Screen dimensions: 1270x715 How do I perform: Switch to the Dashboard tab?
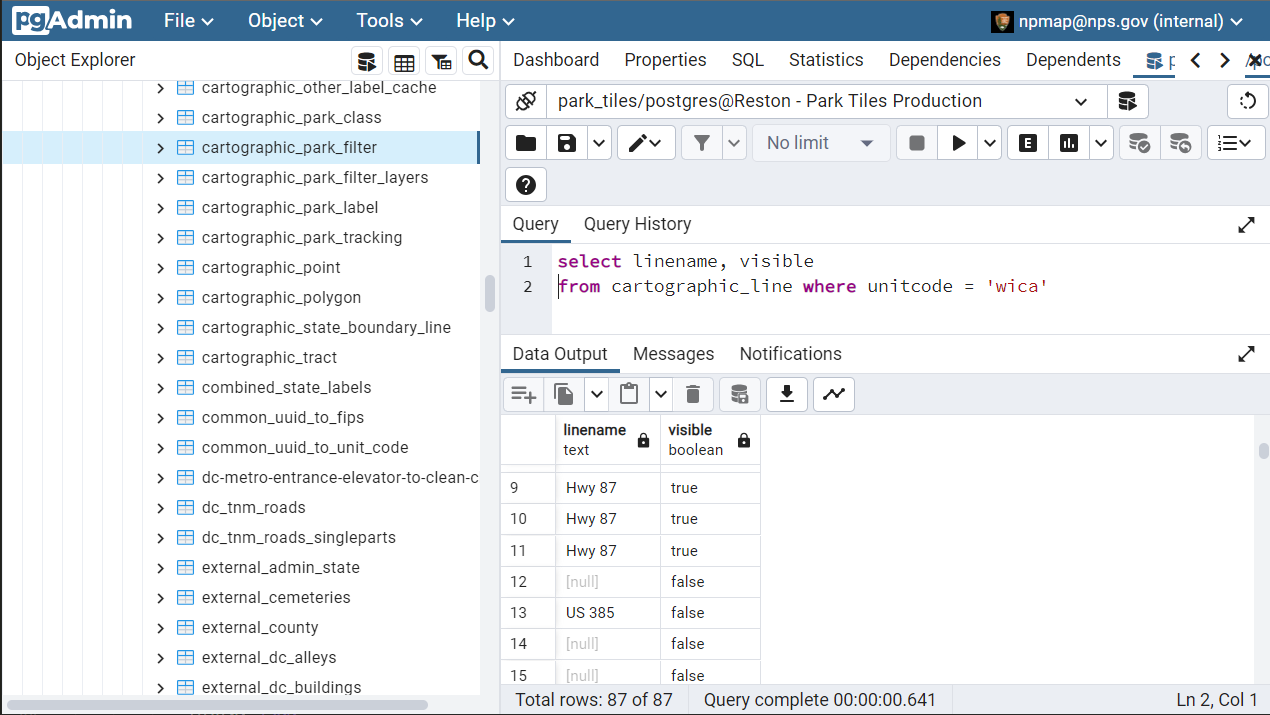(556, 60)
